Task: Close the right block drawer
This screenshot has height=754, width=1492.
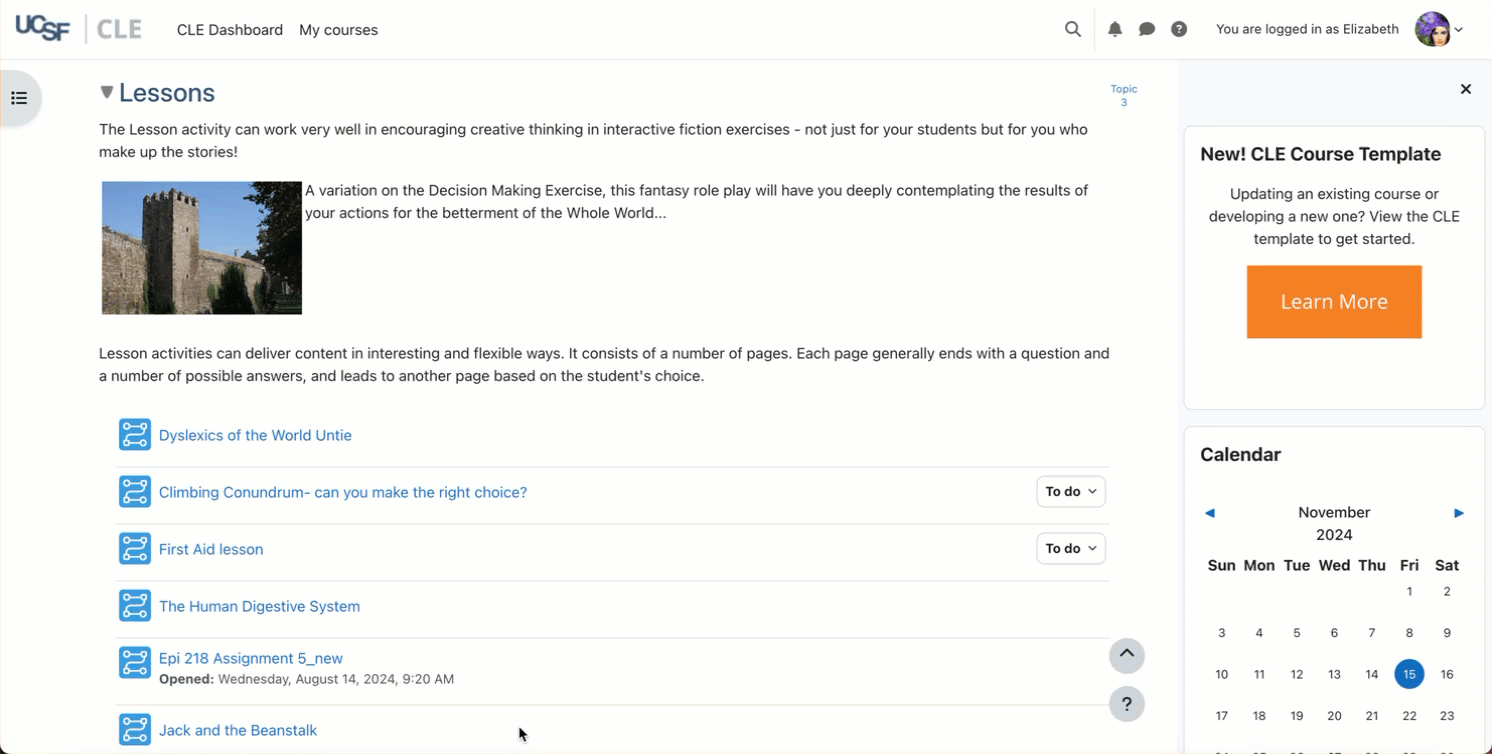Action: point(1465,89)
